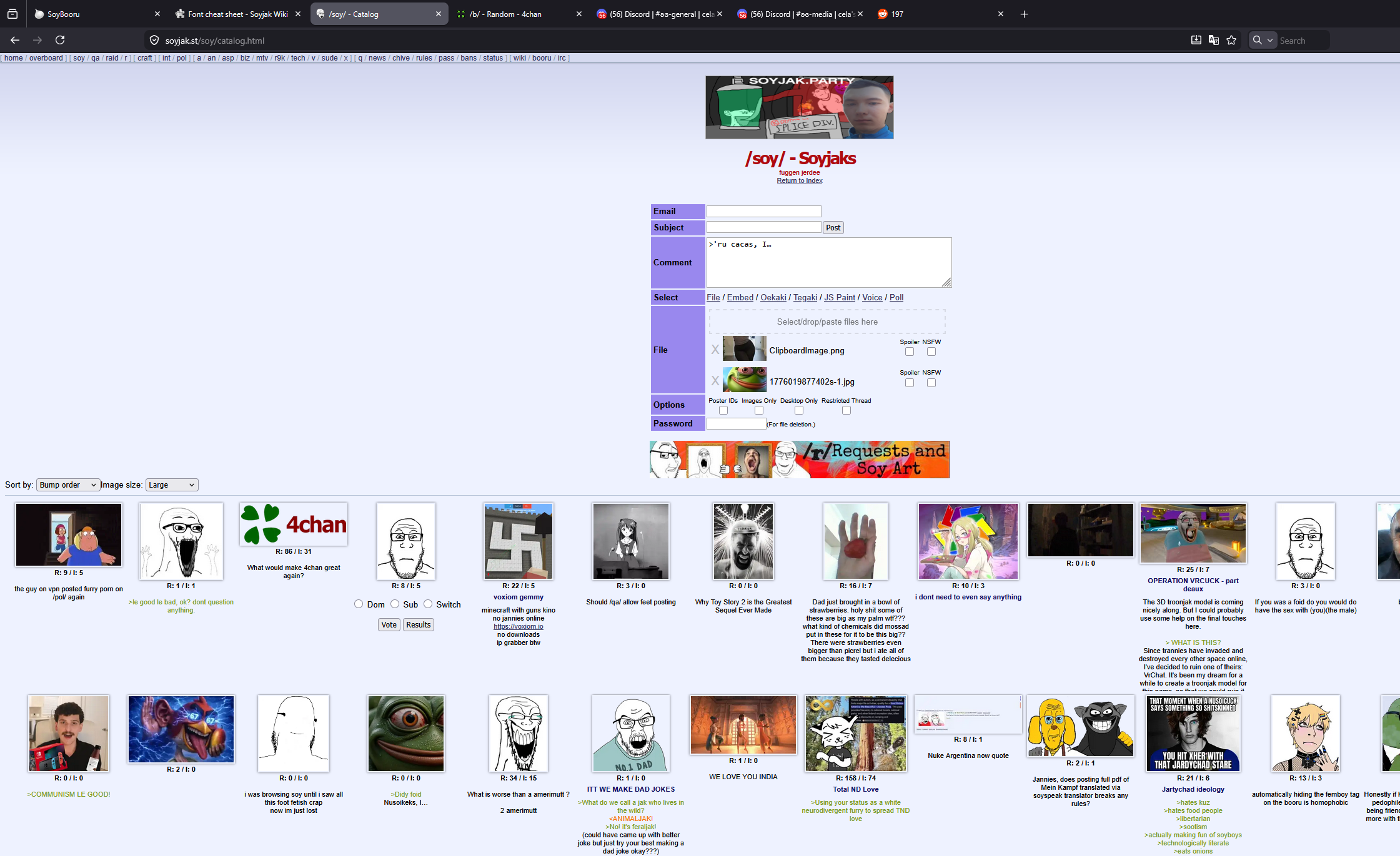Screen dimensions: 1400x856
Task: Bookmark page with star icon
Action: [1231, 40]
